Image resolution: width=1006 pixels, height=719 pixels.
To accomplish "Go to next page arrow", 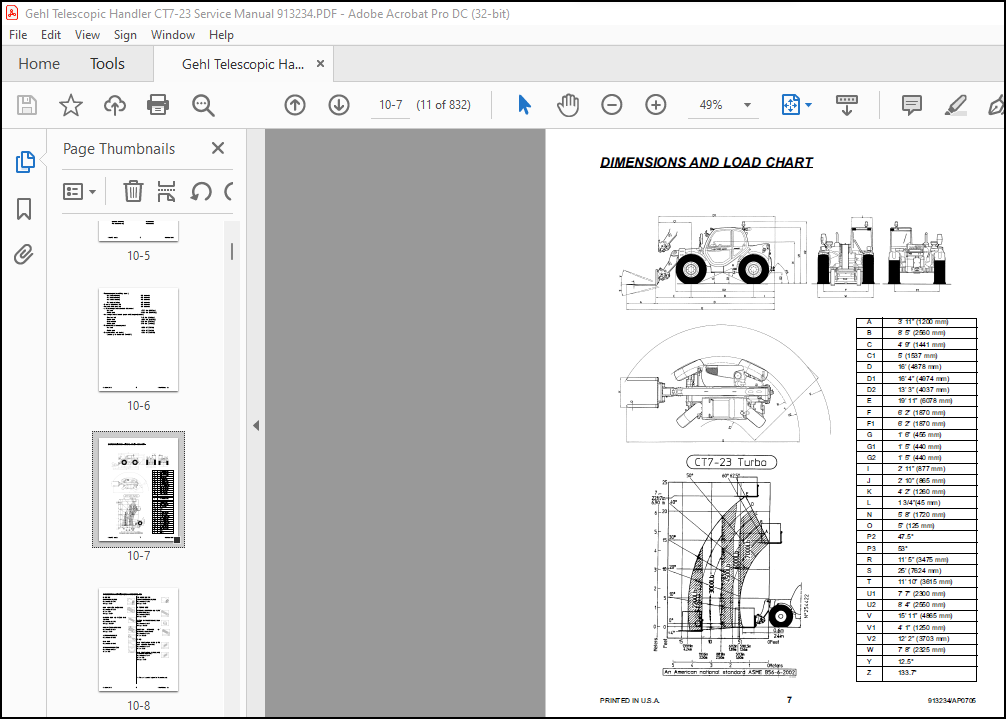I will (x=339, y=105).
